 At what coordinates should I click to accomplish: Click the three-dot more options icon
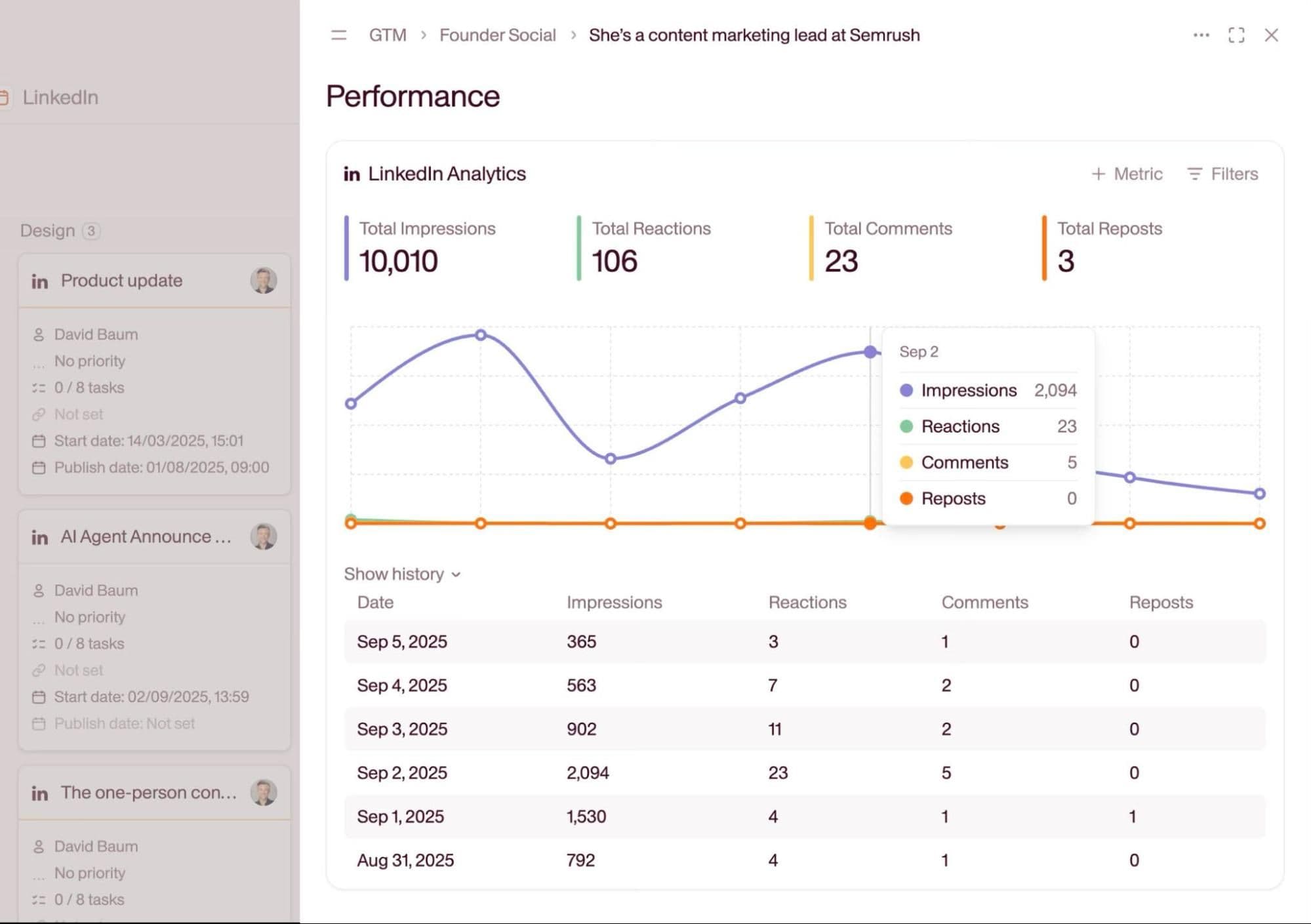[1201, 35]
